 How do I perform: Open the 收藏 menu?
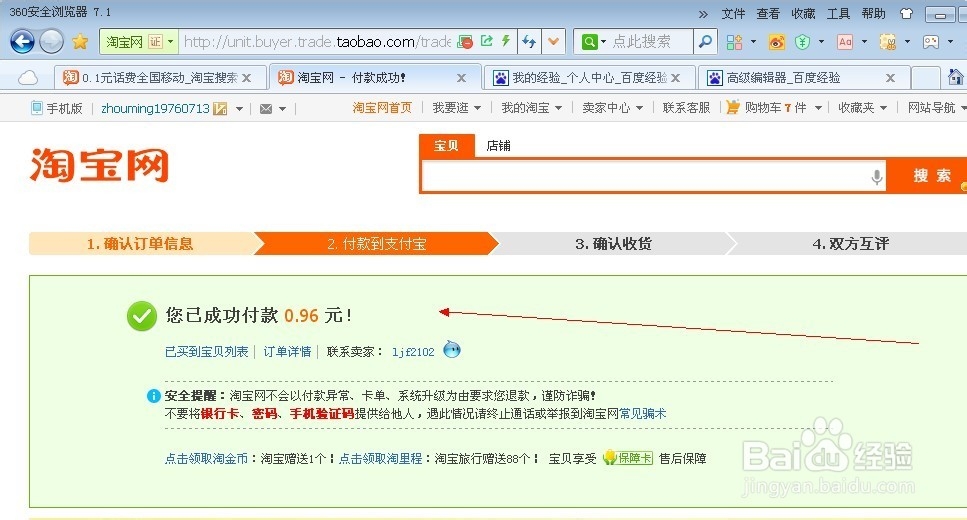pyautogui.click(x=804, y=14)
